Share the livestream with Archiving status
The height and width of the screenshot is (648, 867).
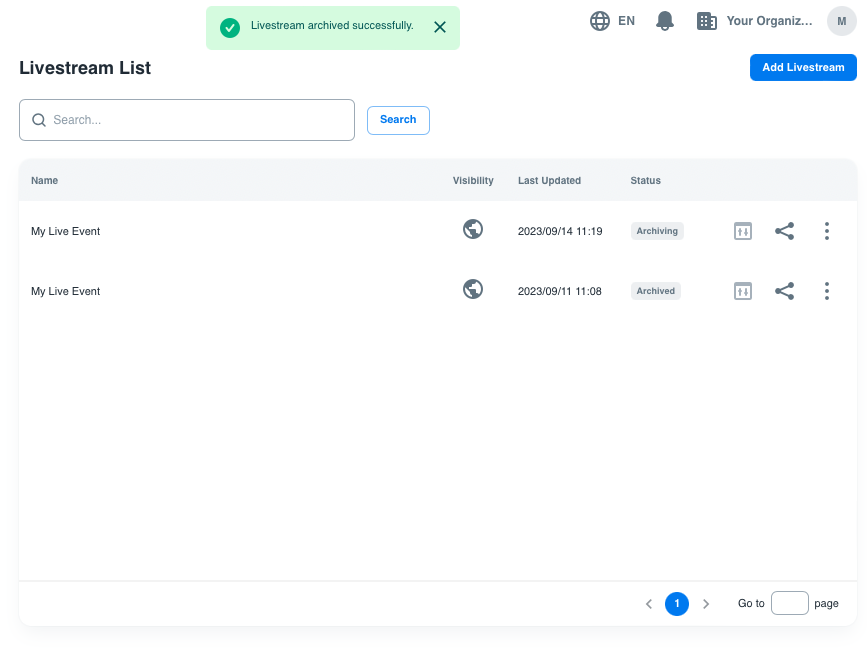point(785,232)
